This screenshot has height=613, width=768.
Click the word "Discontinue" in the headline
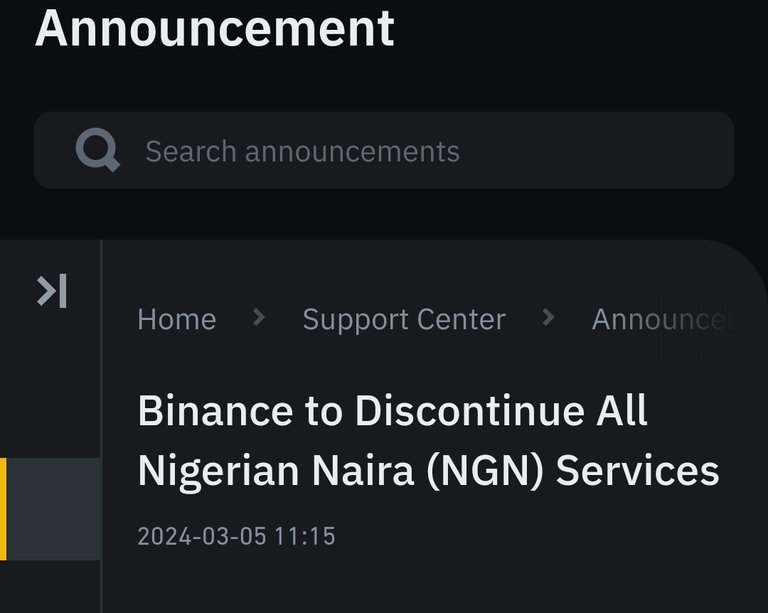click(x=470, y=410)
